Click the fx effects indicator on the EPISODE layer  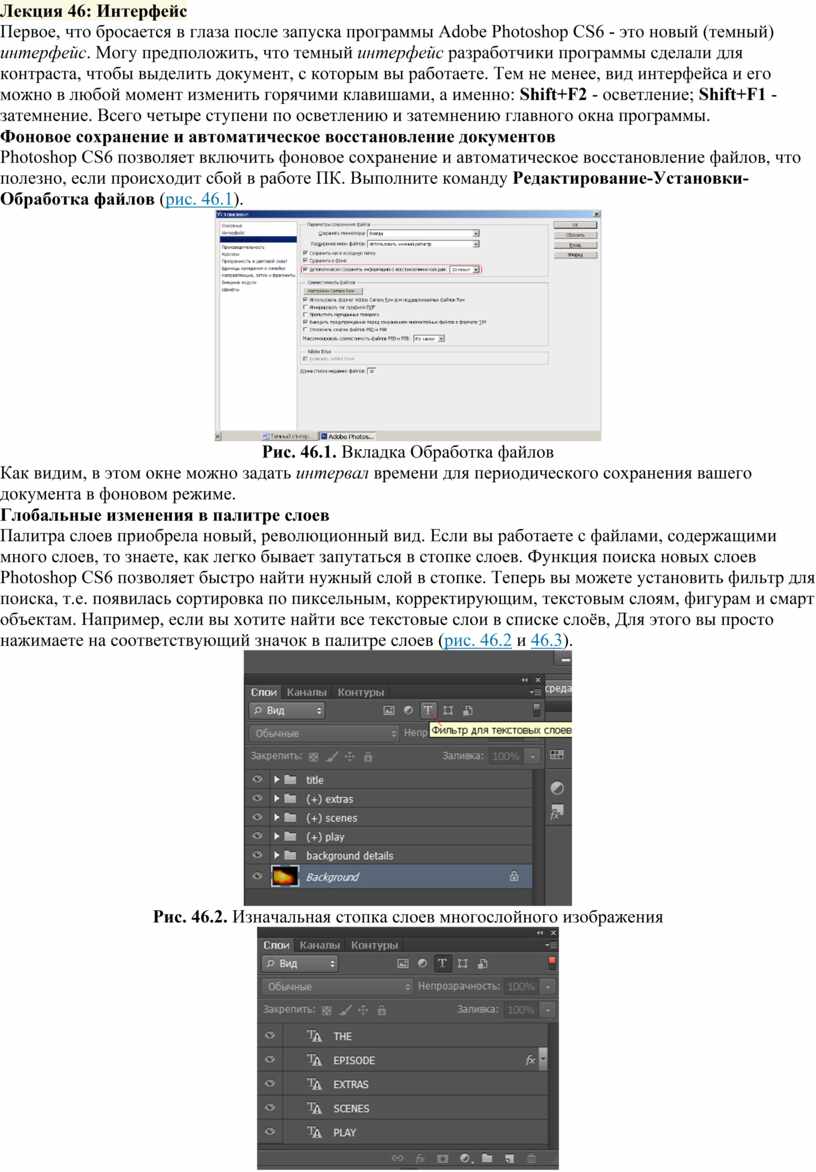coord(530,1060)
